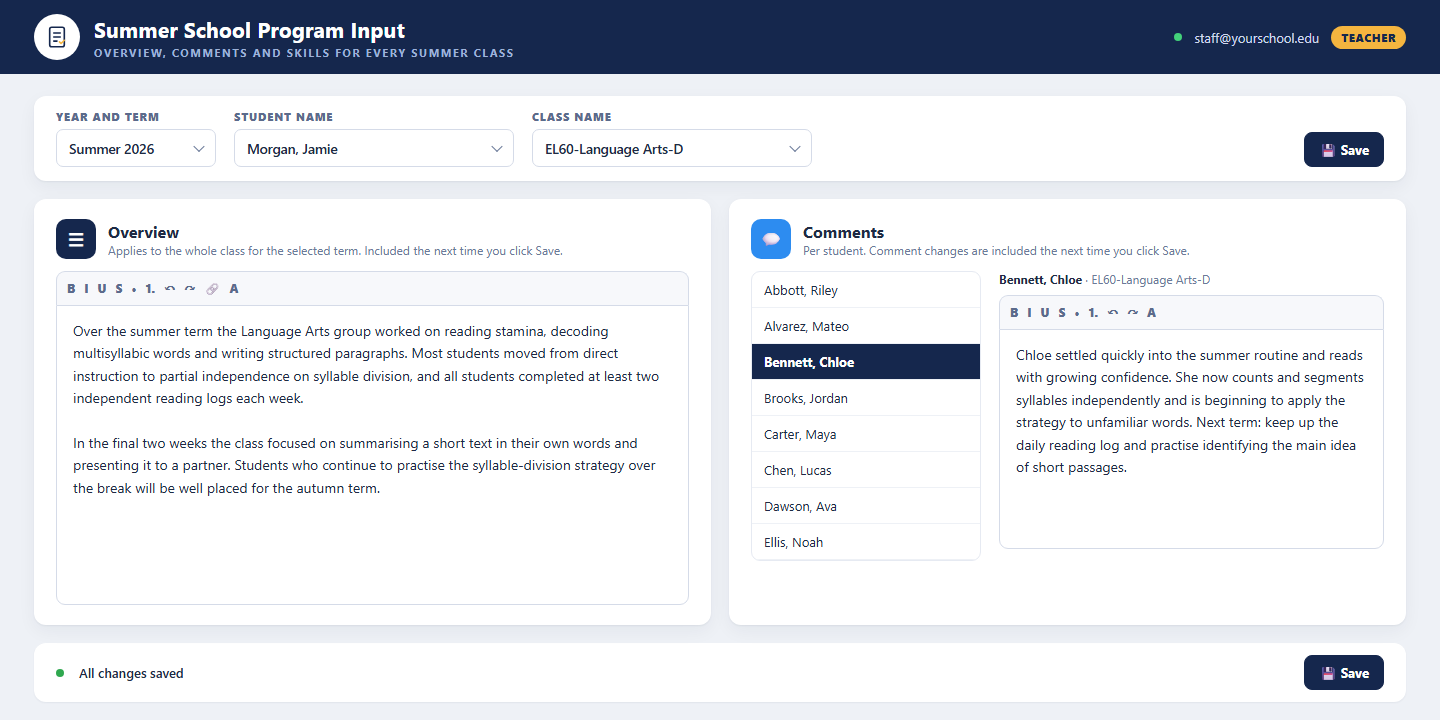Toggle Strikethrough in the Comments editor toolbar
This screenshot has width=1440, height=720.
pyautogui.click(x=1062, y=313)
